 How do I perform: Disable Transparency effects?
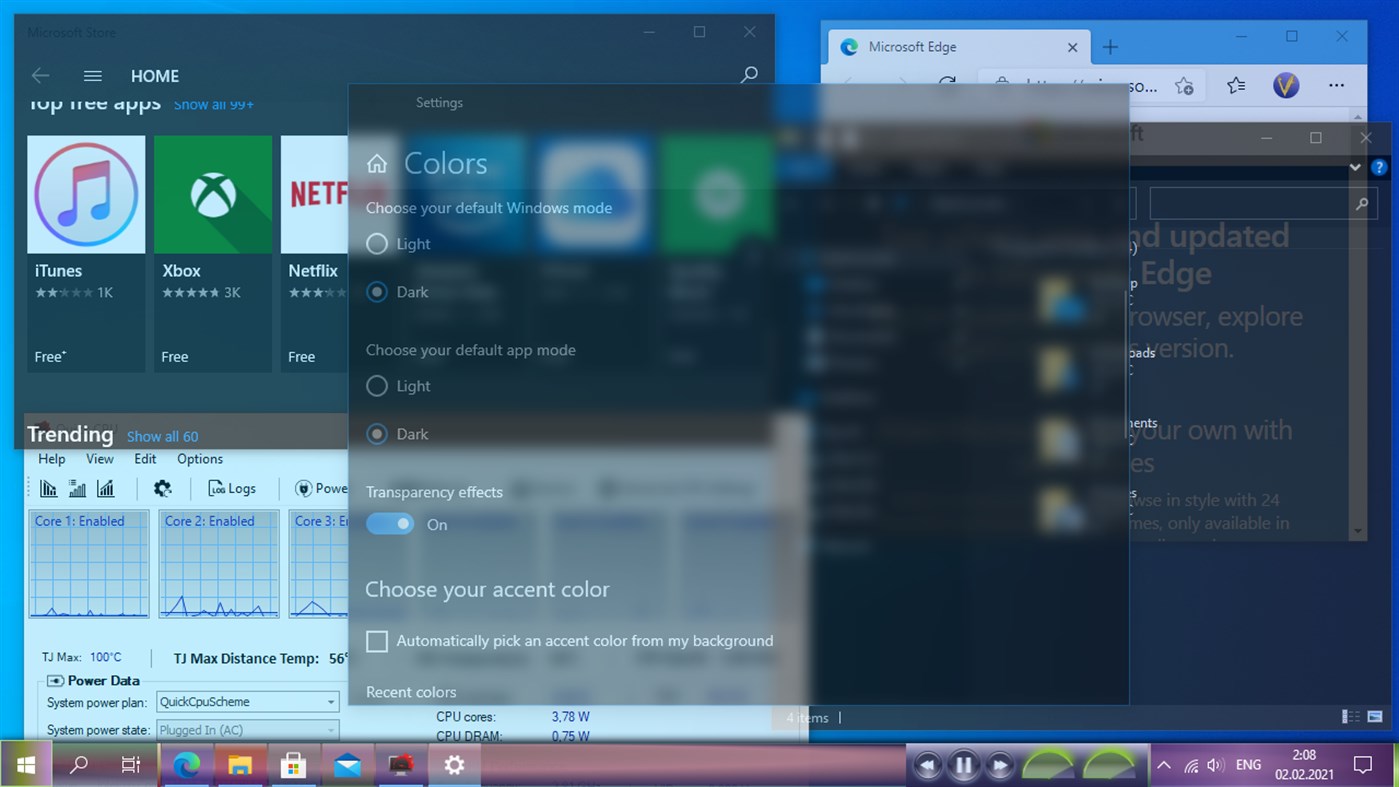pos(390,523)
